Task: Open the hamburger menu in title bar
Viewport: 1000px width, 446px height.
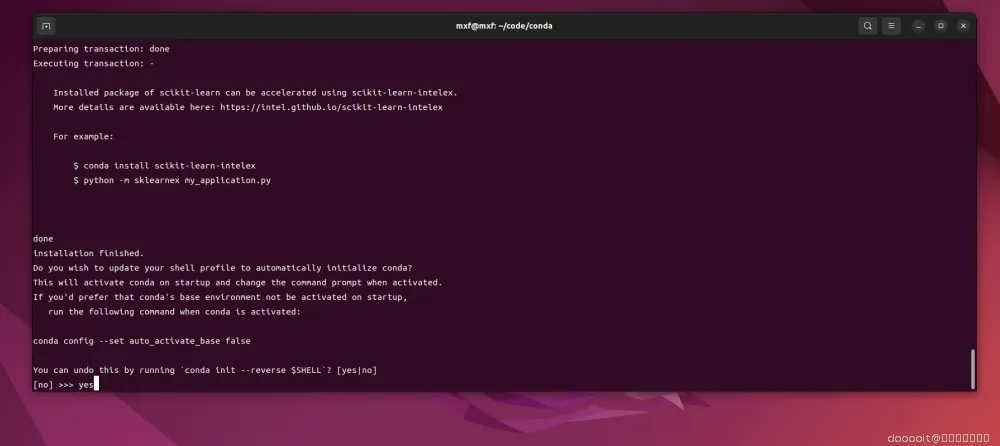Action: [892, 26]
